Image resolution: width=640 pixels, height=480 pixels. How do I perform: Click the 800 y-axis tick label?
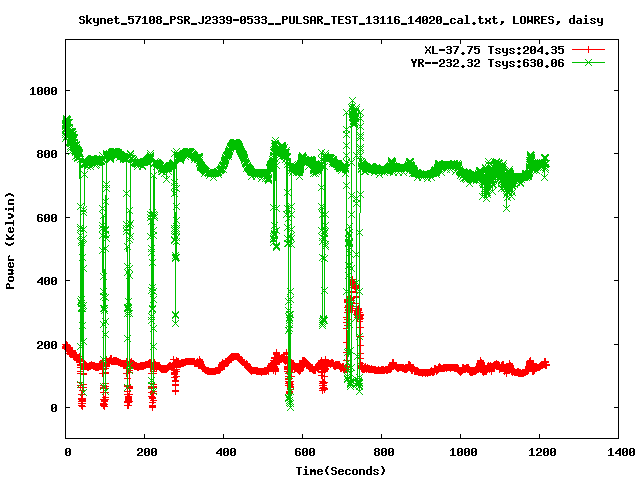coord(47,154)
